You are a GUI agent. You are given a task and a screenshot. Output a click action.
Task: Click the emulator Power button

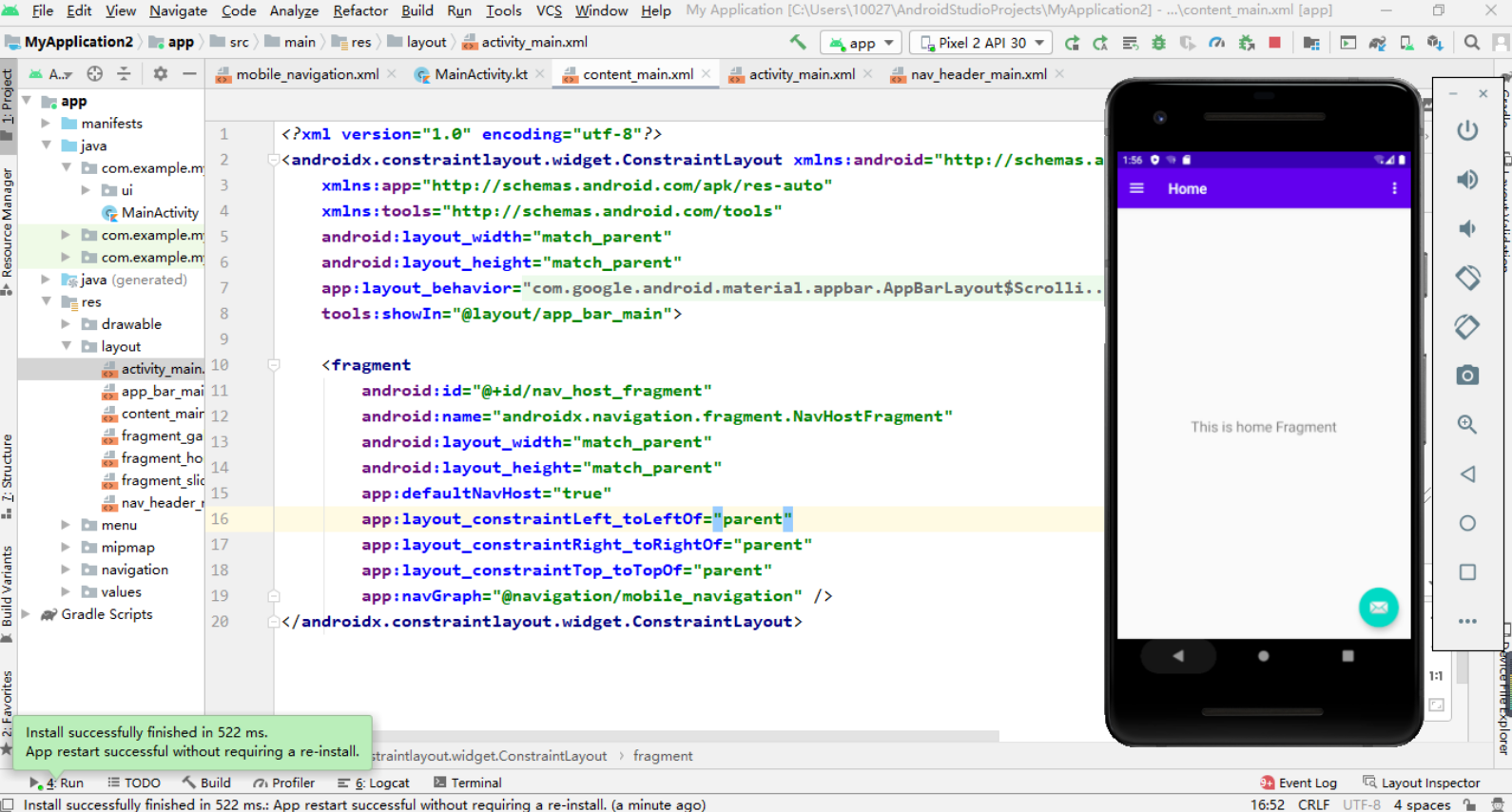tap(1467, 130)
